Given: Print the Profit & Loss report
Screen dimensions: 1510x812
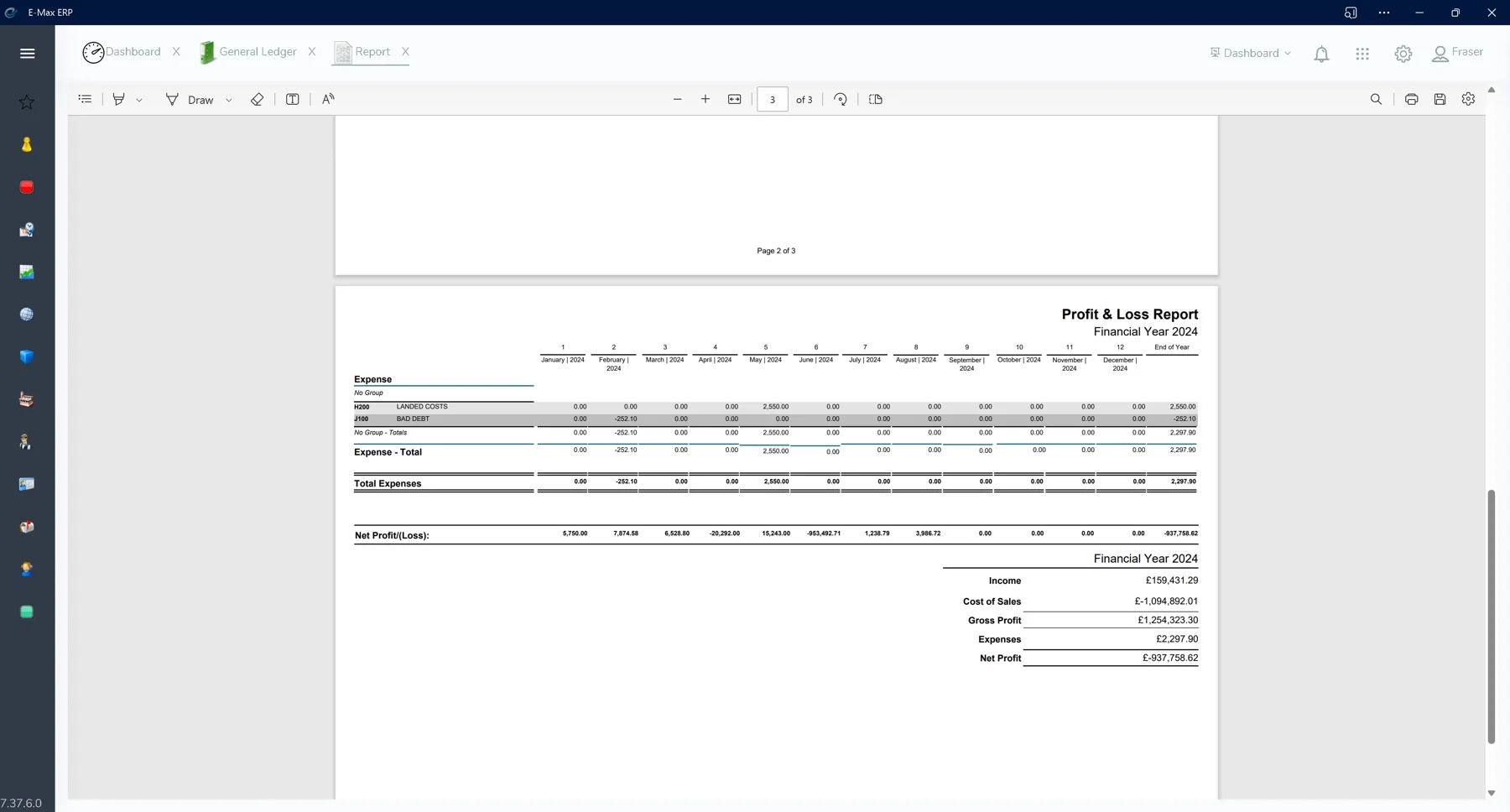Looking at the screenshot, I should coord(1412,99).
